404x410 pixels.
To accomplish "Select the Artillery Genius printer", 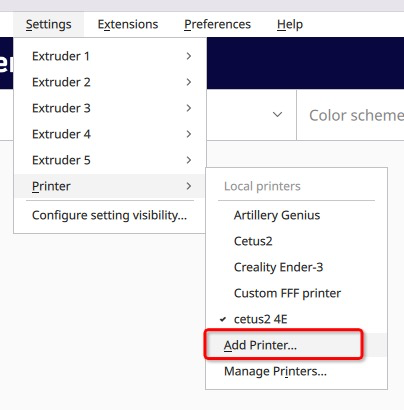I will [296, 215].
